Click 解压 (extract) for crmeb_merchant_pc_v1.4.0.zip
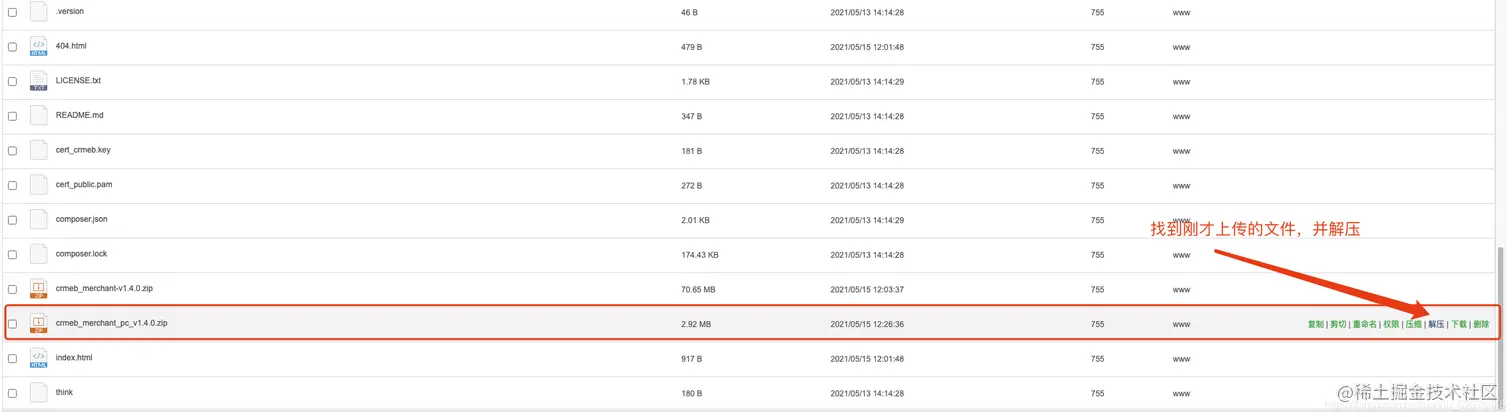This screenshot has height=417, width=1512. tap(1436, 324)
